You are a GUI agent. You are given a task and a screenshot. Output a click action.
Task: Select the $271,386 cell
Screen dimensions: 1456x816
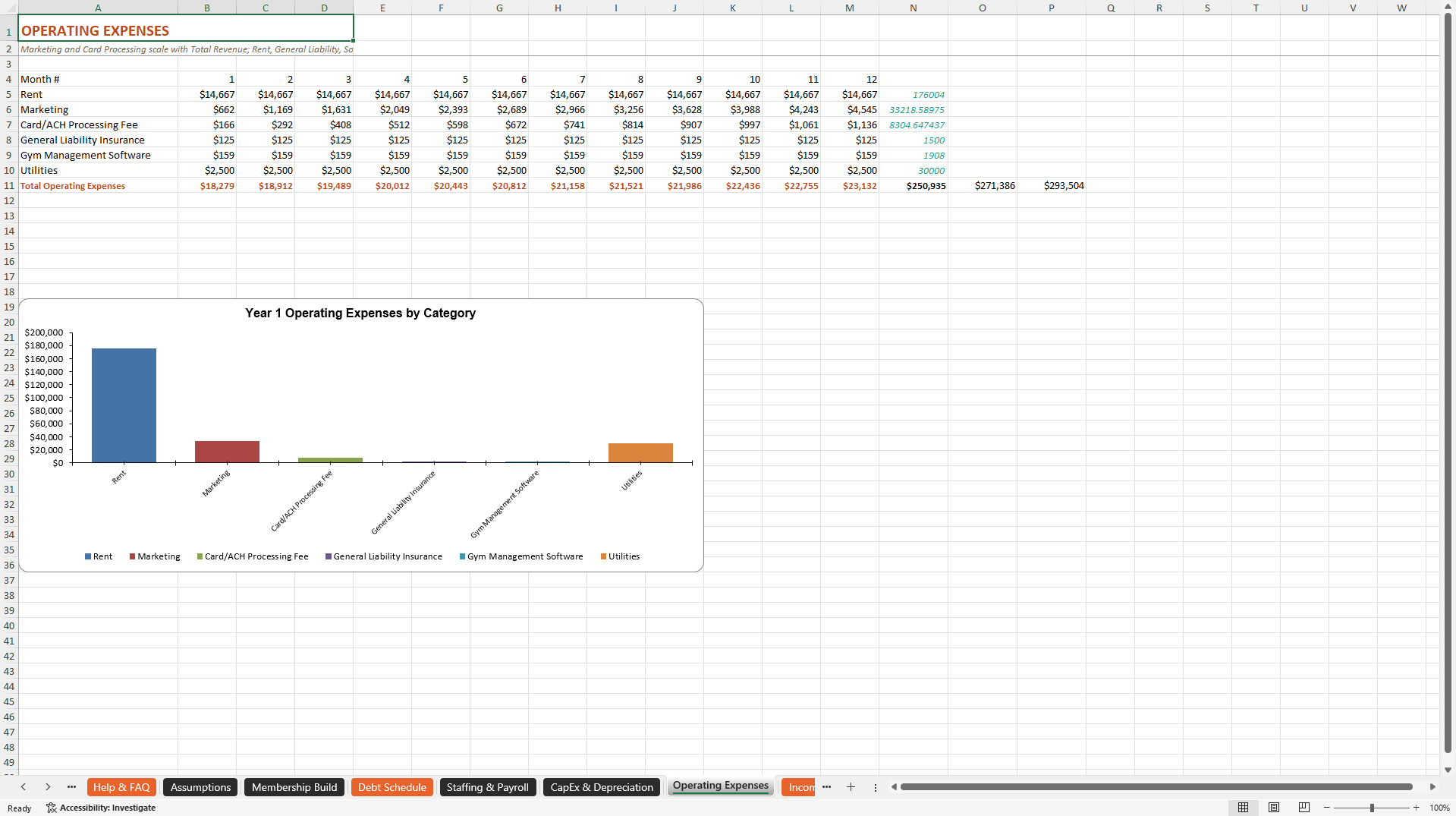tap(983, 186)
